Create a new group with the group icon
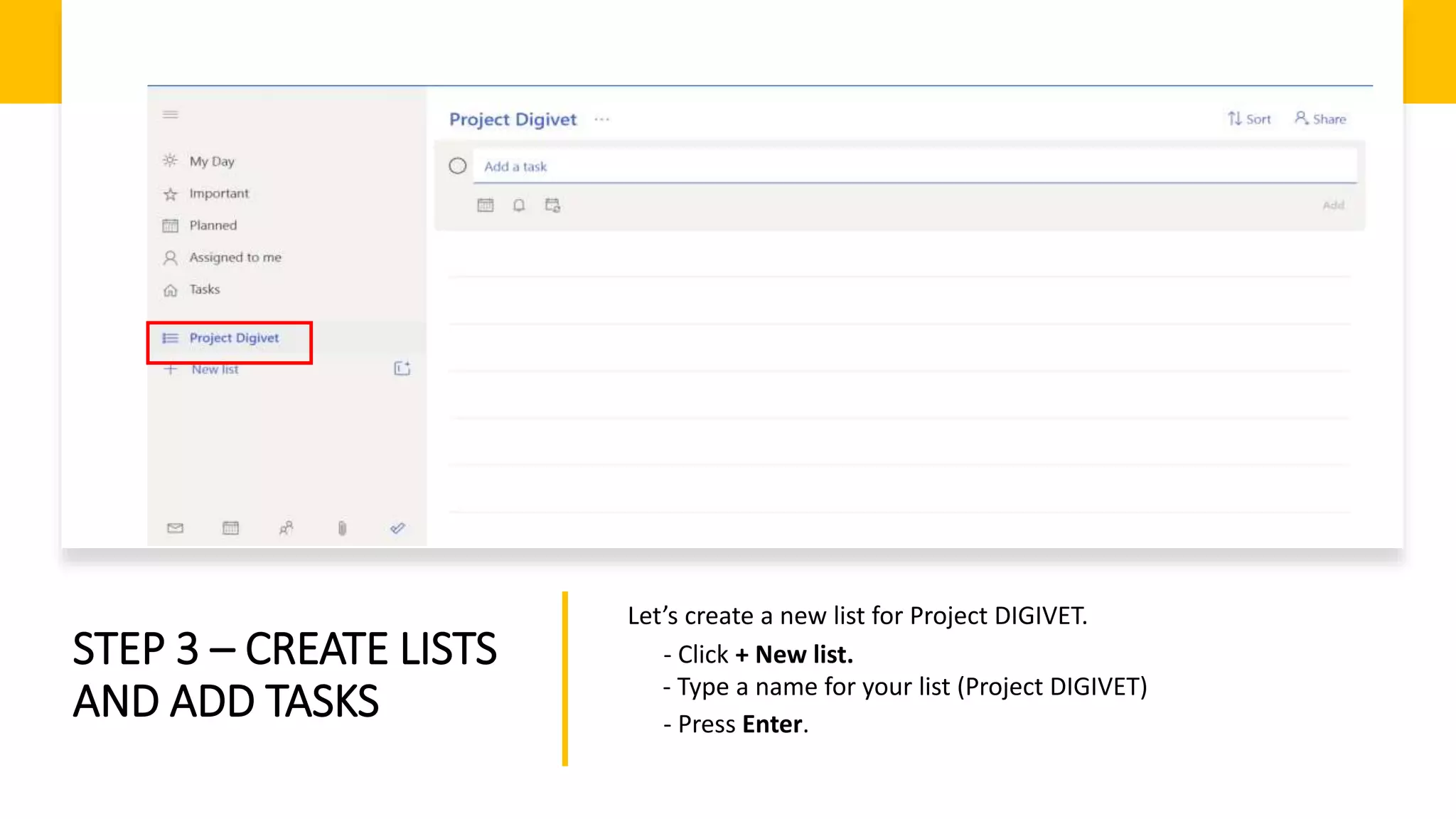Screen dimensions: 1456x819 click(x=402, y=368)
